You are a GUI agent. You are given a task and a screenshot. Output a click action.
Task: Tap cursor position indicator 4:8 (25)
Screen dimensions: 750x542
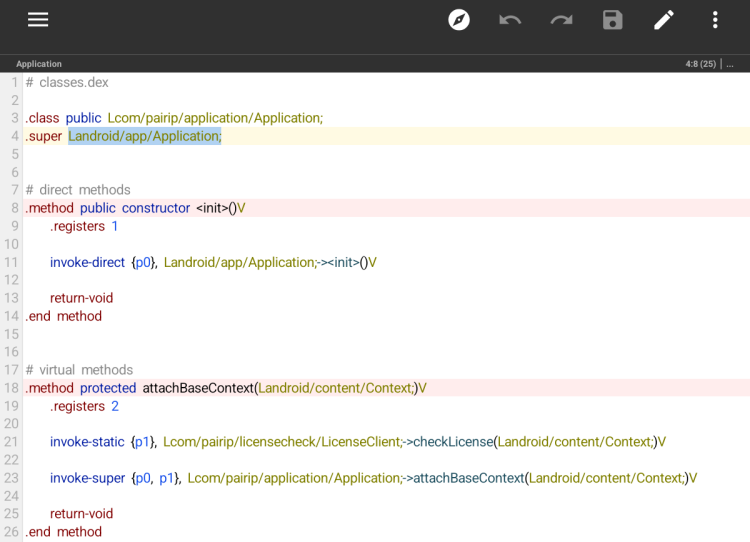pos(700,64)
